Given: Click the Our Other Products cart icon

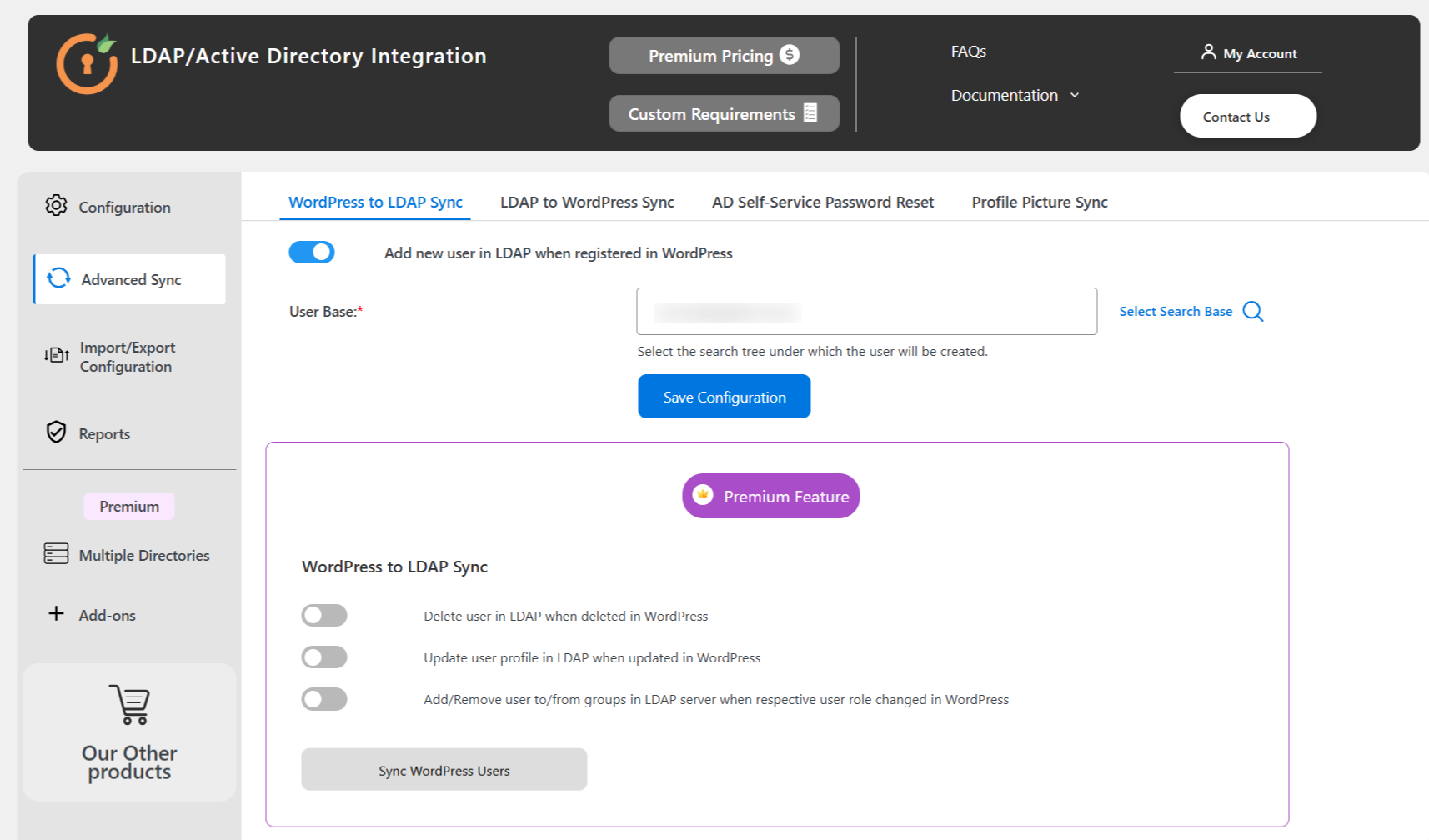Looking at the screenshot, I should click(x=130, y=705).
